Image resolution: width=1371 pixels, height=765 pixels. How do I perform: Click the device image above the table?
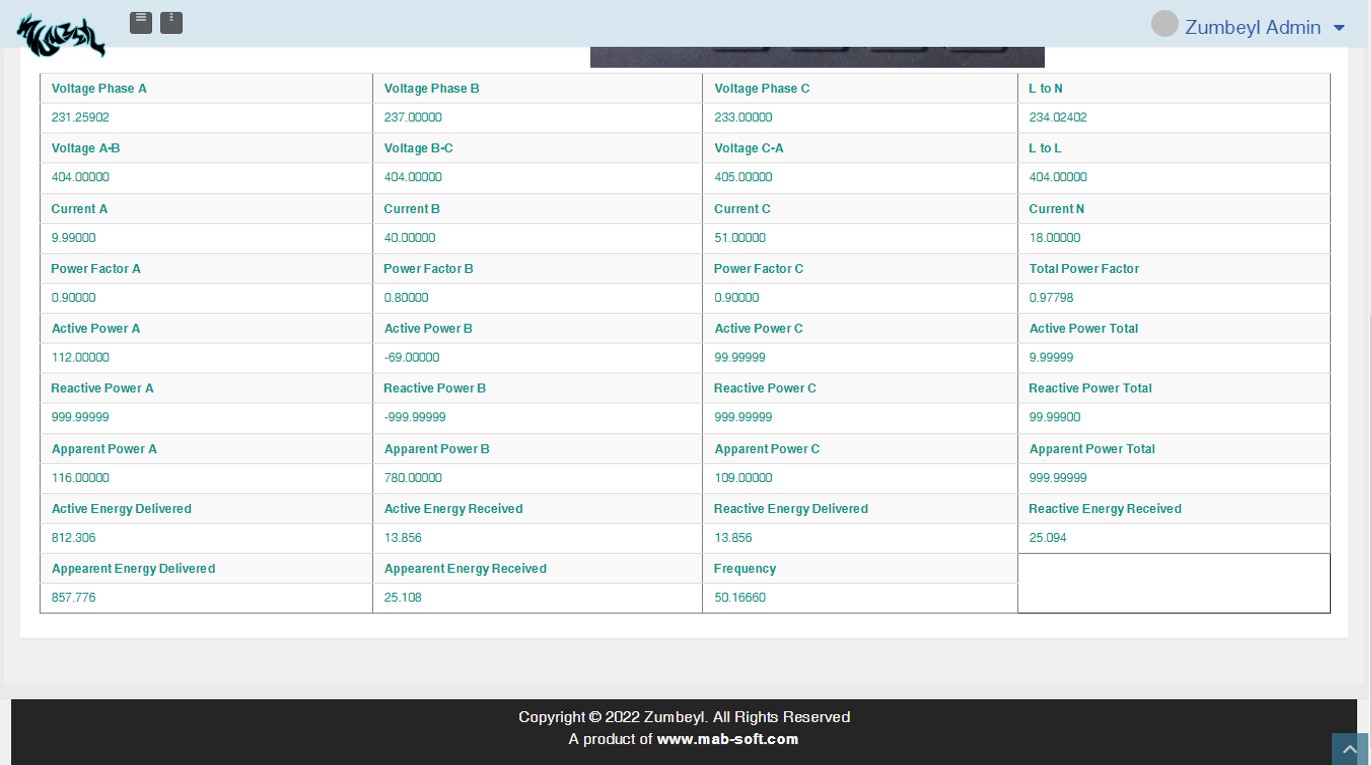pos(816,57)
